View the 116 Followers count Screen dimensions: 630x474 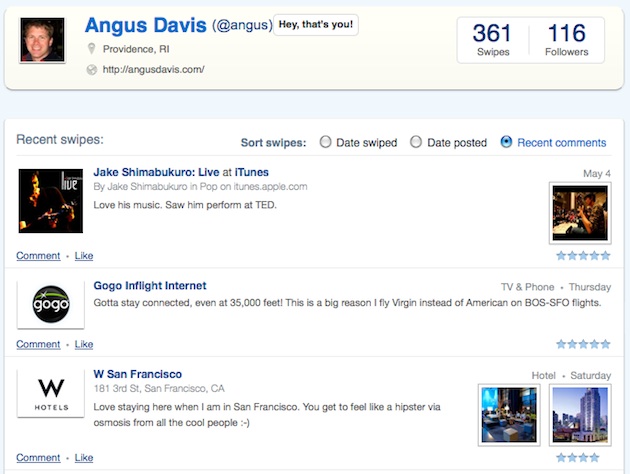(x=567, y=40)
